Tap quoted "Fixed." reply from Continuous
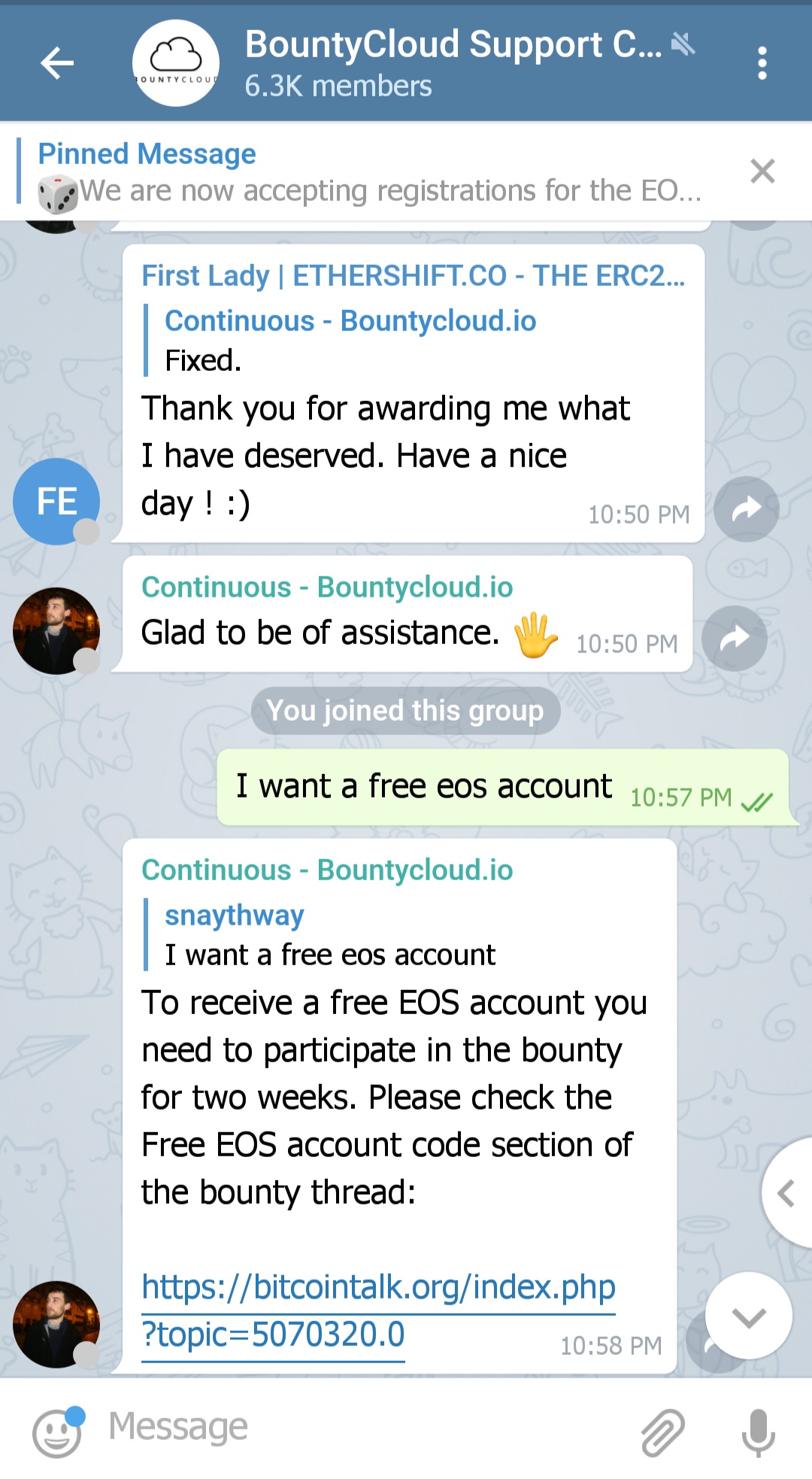This screenshot has width=812, height=1479. [350, 341]
